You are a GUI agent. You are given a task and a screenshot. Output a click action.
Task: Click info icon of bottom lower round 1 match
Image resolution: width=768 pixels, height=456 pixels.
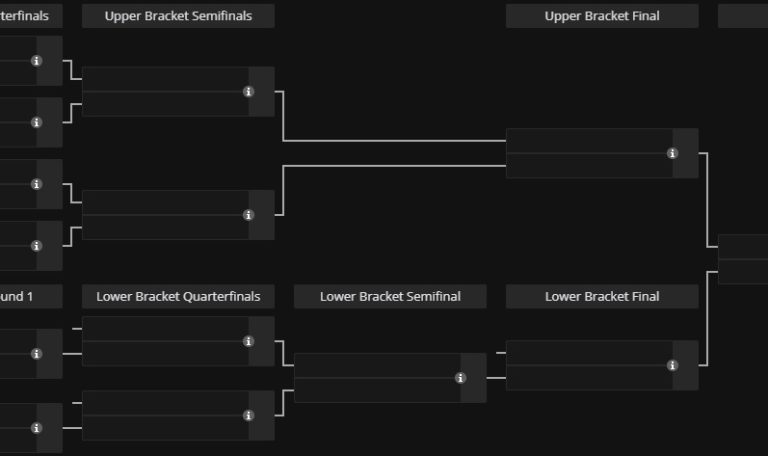[x=37, y=428]
